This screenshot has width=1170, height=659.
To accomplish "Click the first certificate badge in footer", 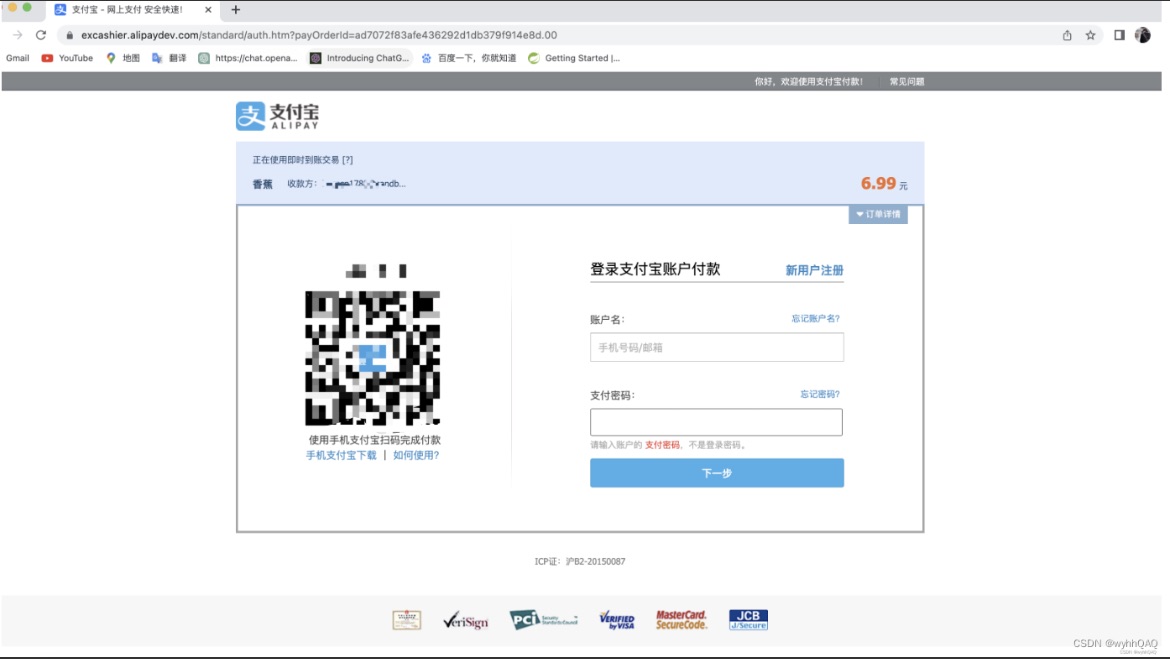I will click(407, 620).
